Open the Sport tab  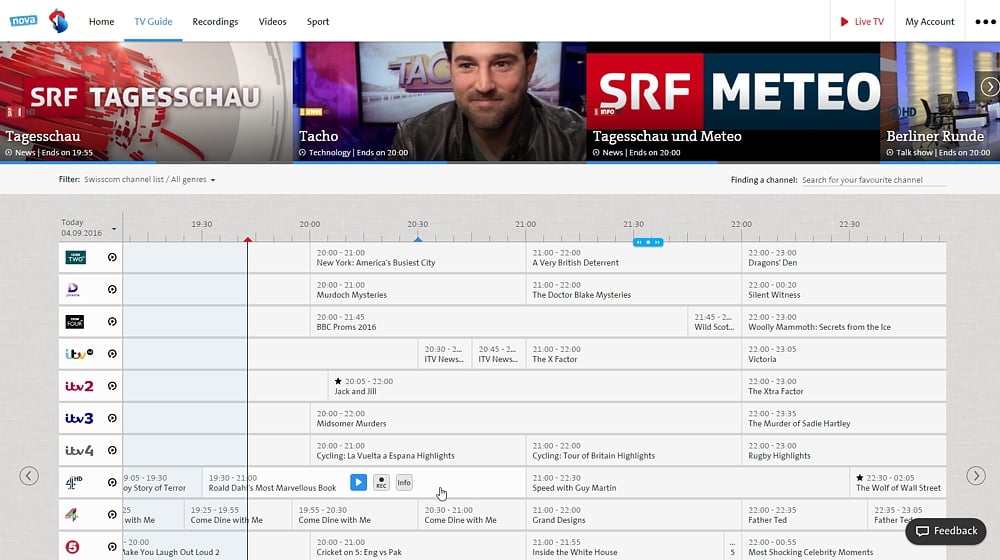pos(318,22)
